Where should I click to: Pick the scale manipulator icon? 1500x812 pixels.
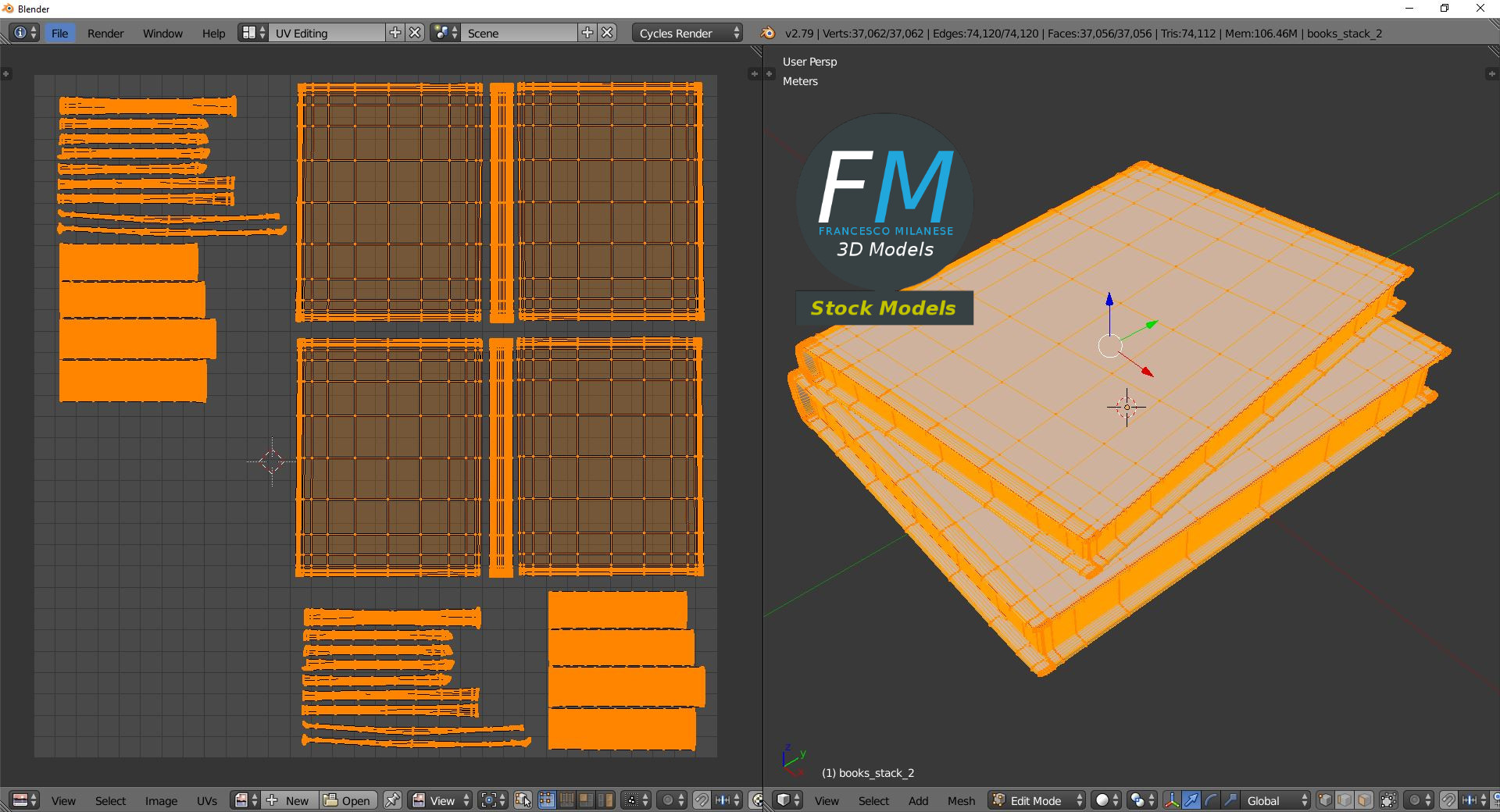coord(1230,800)
